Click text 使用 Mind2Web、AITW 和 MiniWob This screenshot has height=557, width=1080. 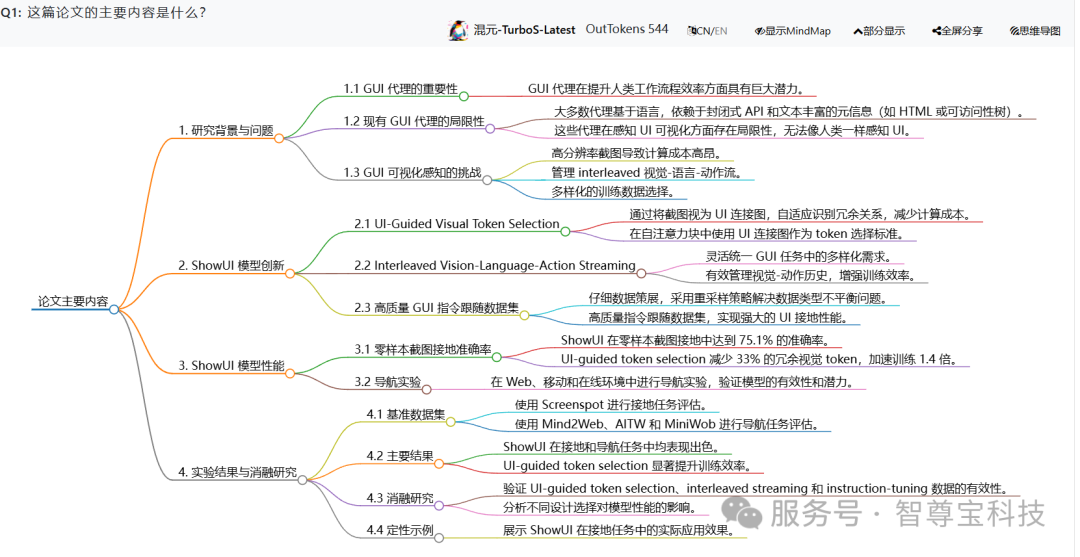[667, 423]
